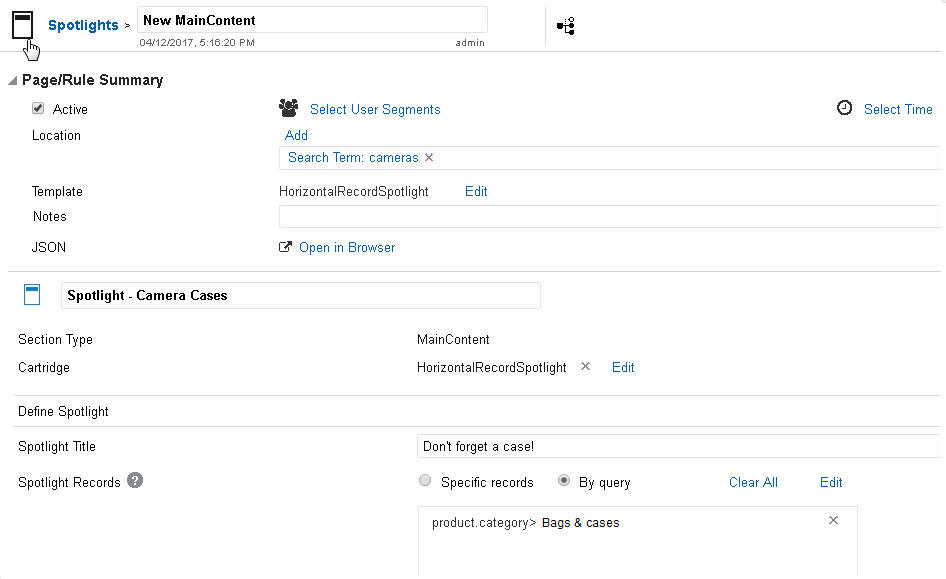Click the Spotlight section cartridge icon
This screenshot has width=946, height=579.
click(32, 294)
